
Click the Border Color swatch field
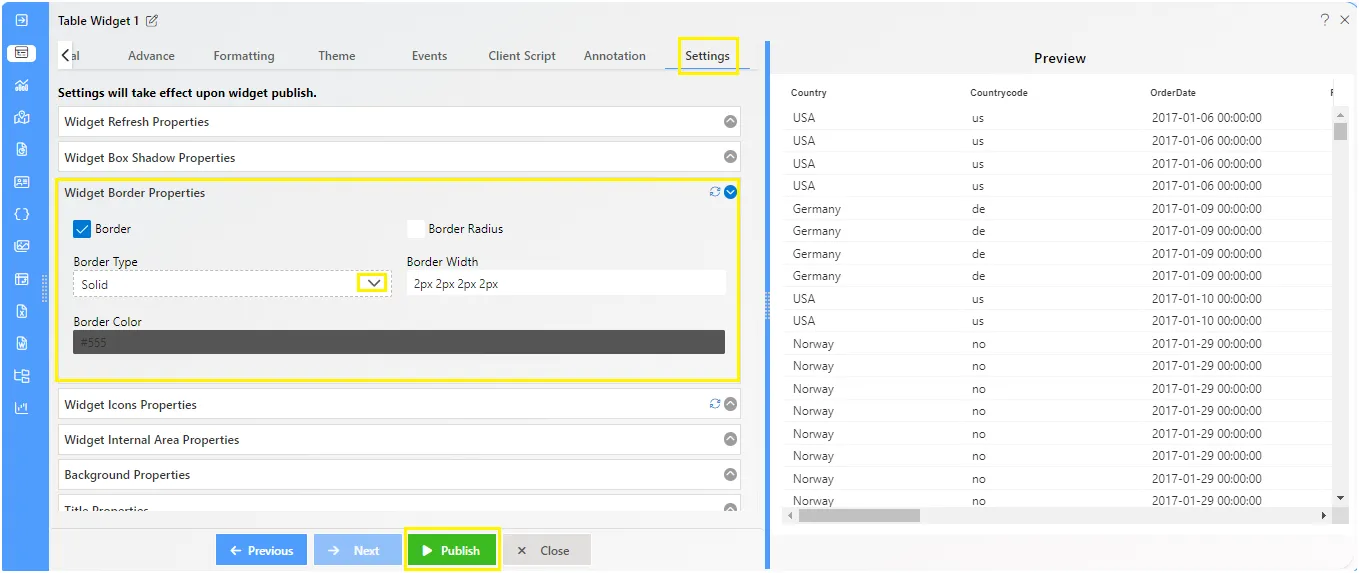[x=399, y=342]
